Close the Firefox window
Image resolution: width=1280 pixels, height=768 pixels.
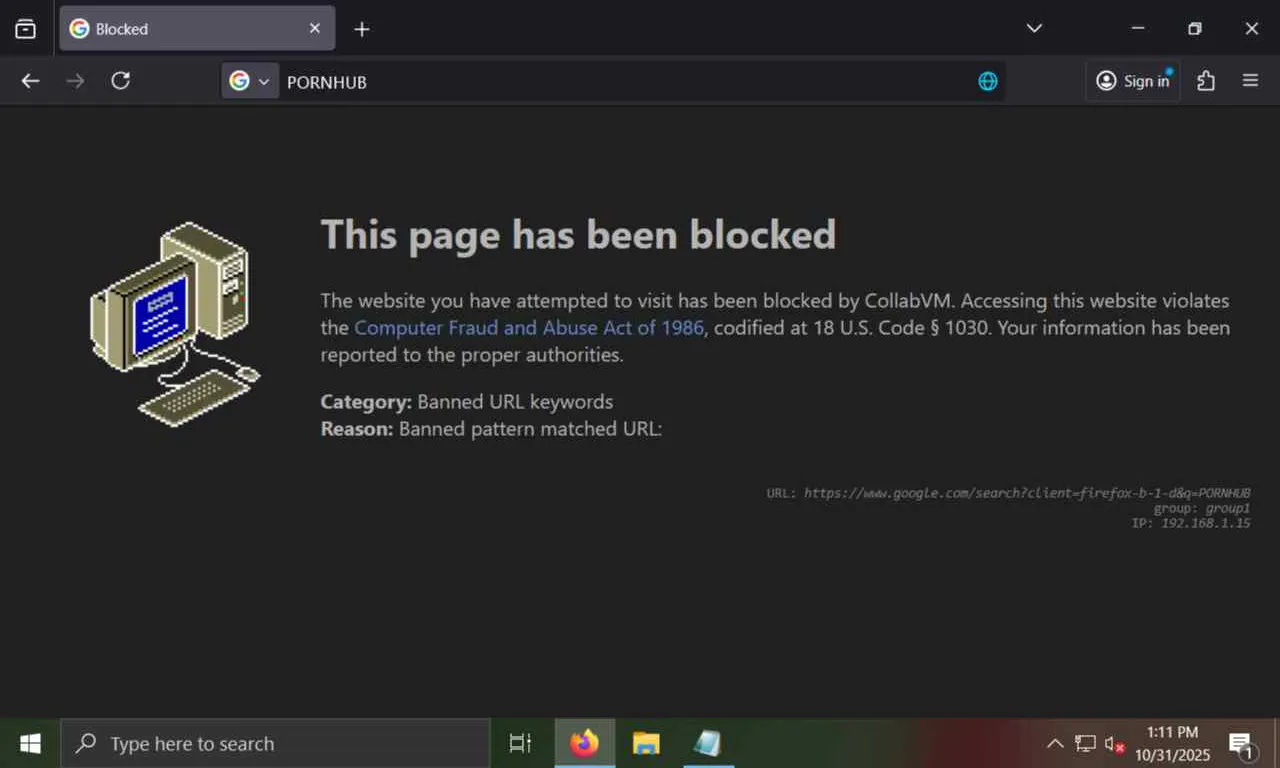tap(1251, 29)
